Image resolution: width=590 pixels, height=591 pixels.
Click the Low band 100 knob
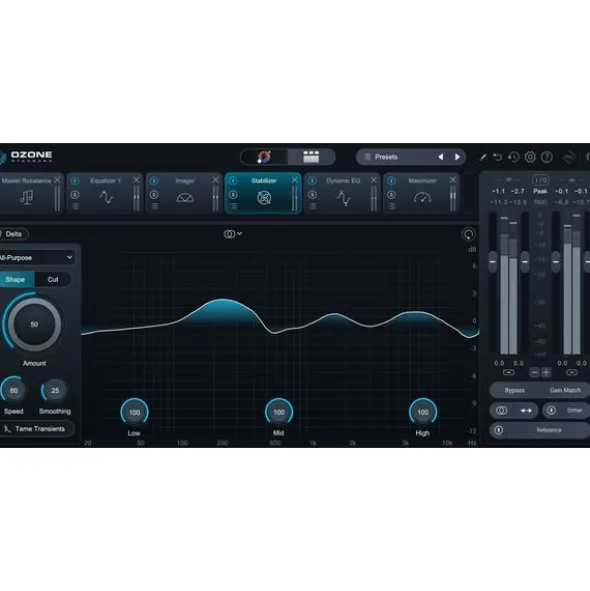click(x=135, y=412)
